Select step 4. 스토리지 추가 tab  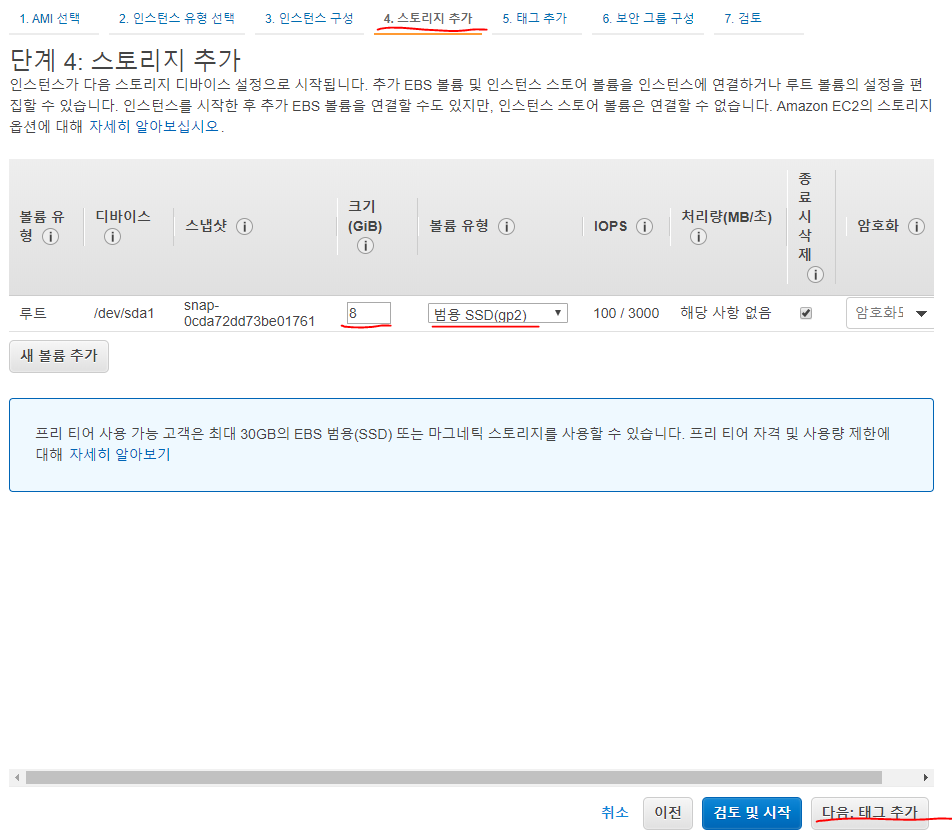click(427, 18)
